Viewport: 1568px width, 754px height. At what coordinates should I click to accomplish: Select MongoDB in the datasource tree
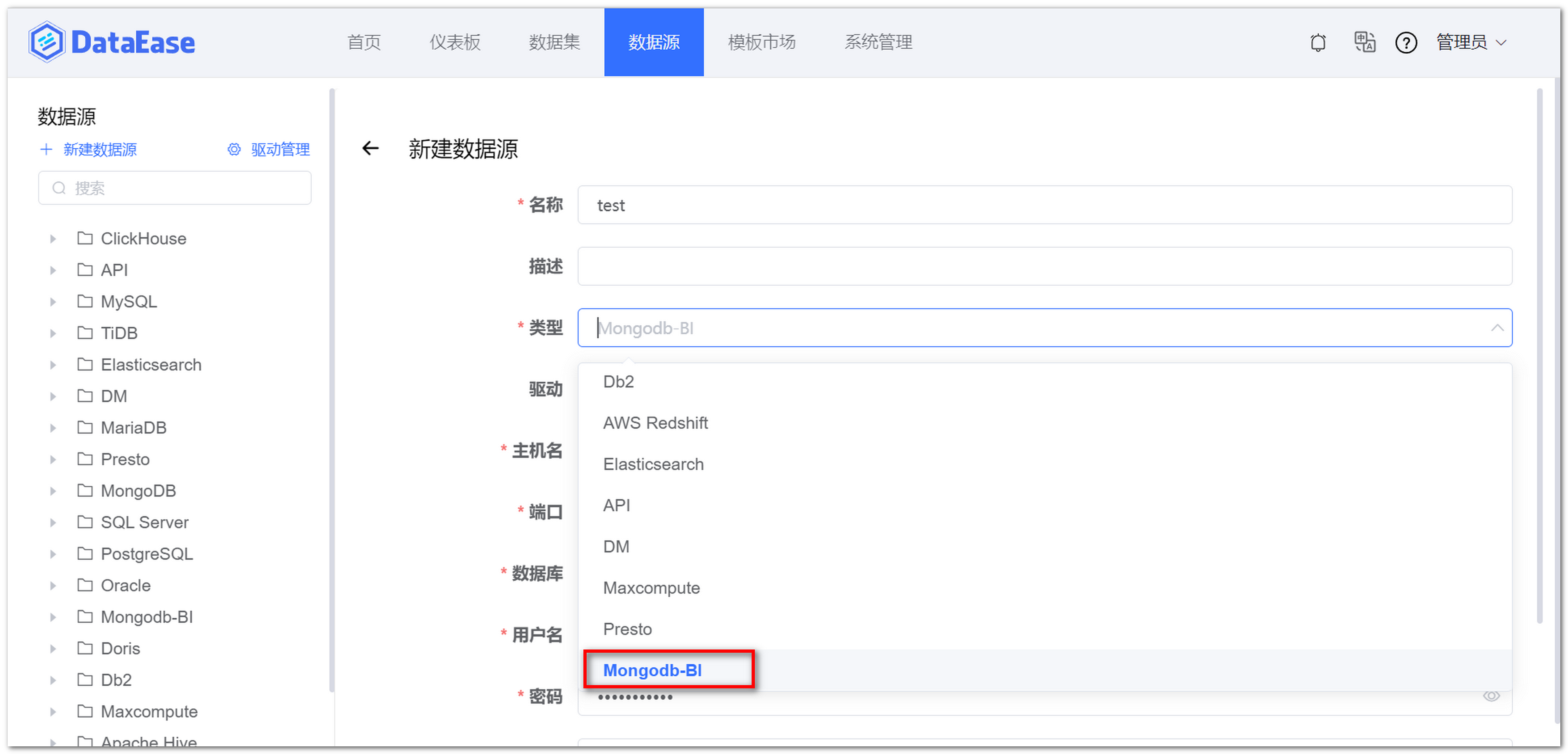(138, 491)
